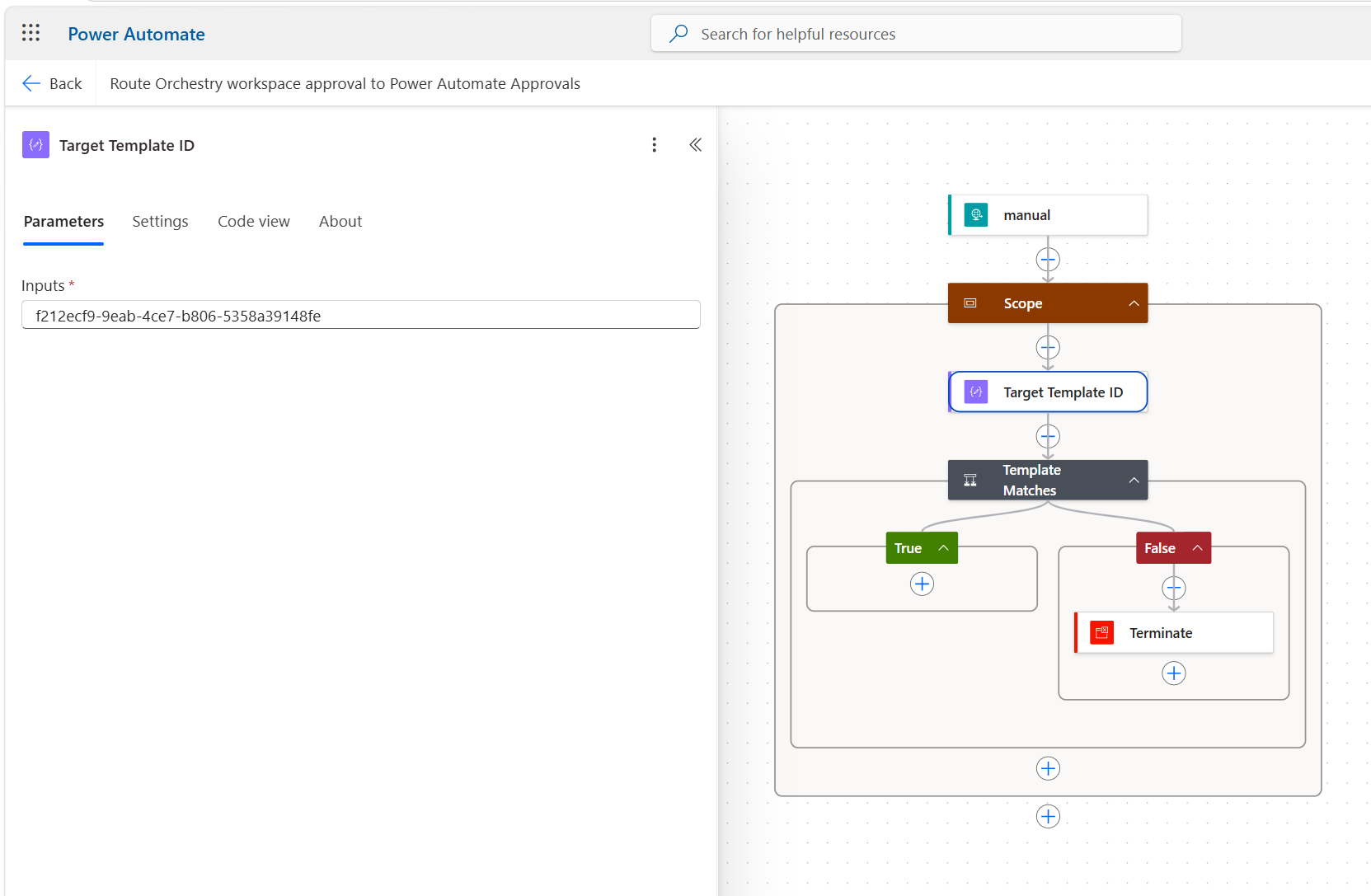Image resolution: width=1371 pixels, height=896 pixels.
Task: Collapse the Template Matches condition chevron
Action: [x=1134, y=481]
